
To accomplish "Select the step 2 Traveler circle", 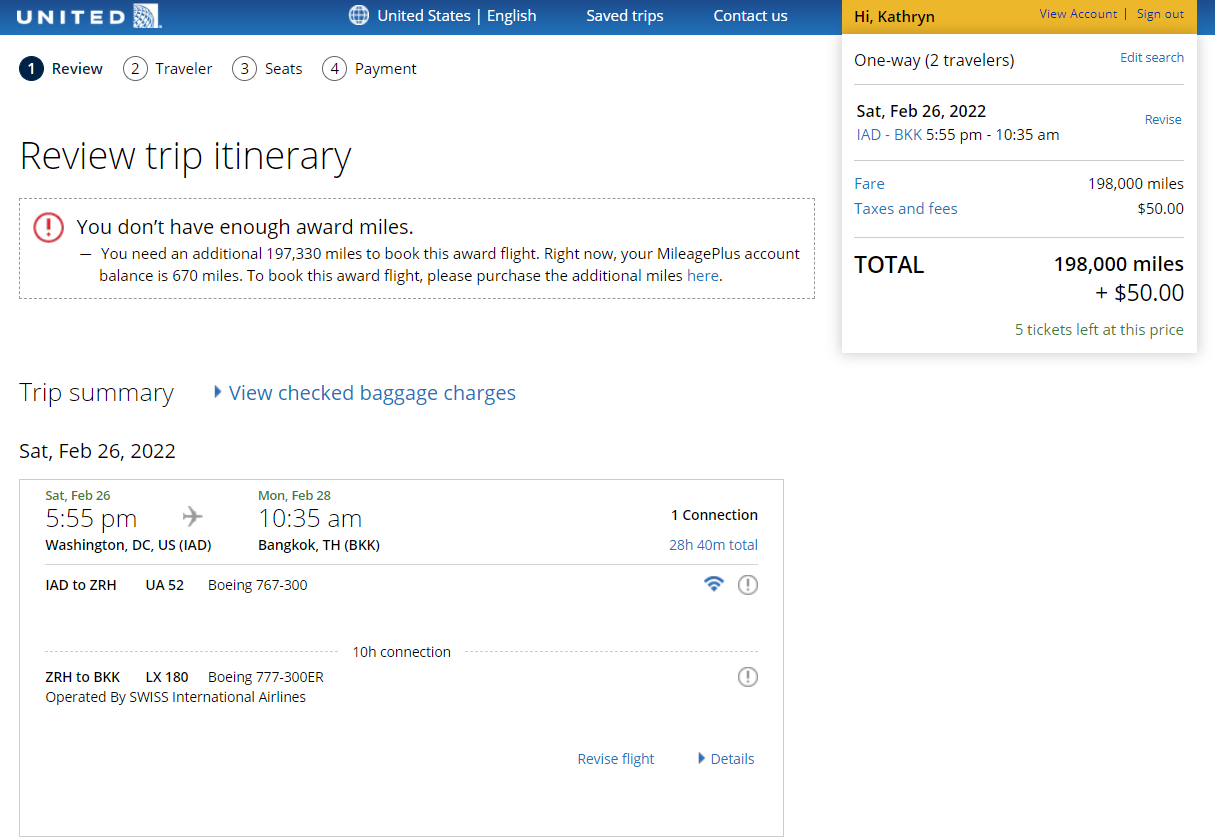I will coord(134,68).
